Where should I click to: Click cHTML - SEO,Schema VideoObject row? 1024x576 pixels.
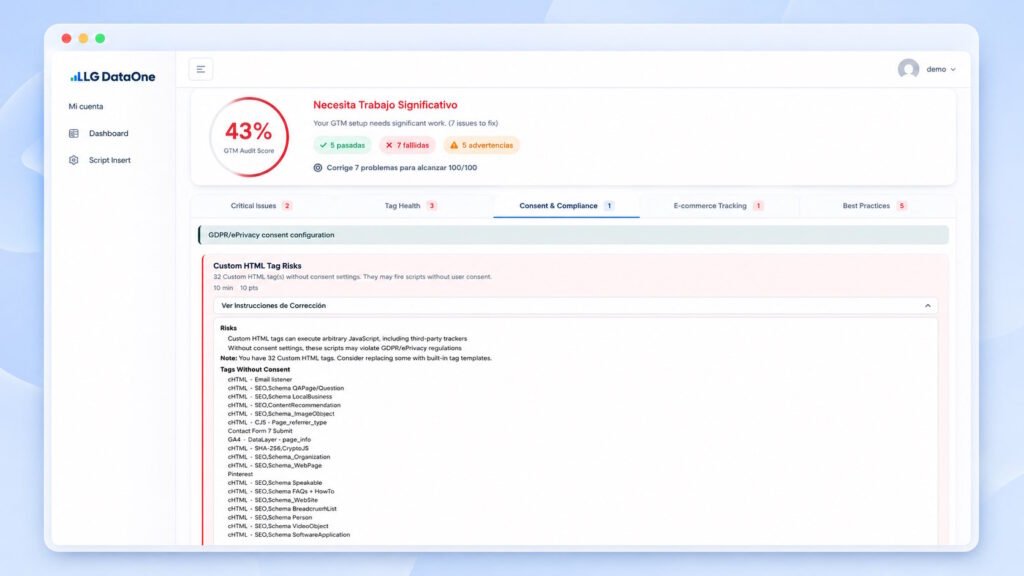click(278, 526)
